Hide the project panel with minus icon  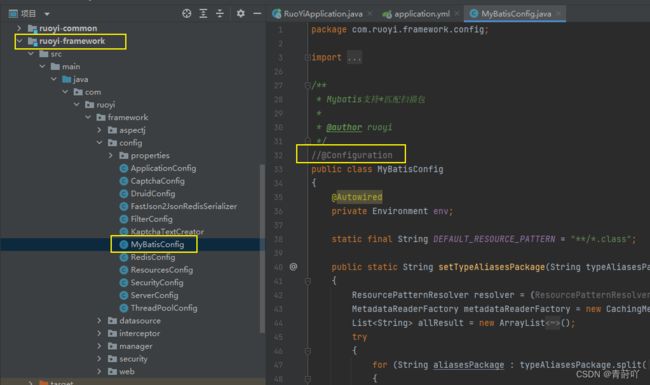[257, 14]
